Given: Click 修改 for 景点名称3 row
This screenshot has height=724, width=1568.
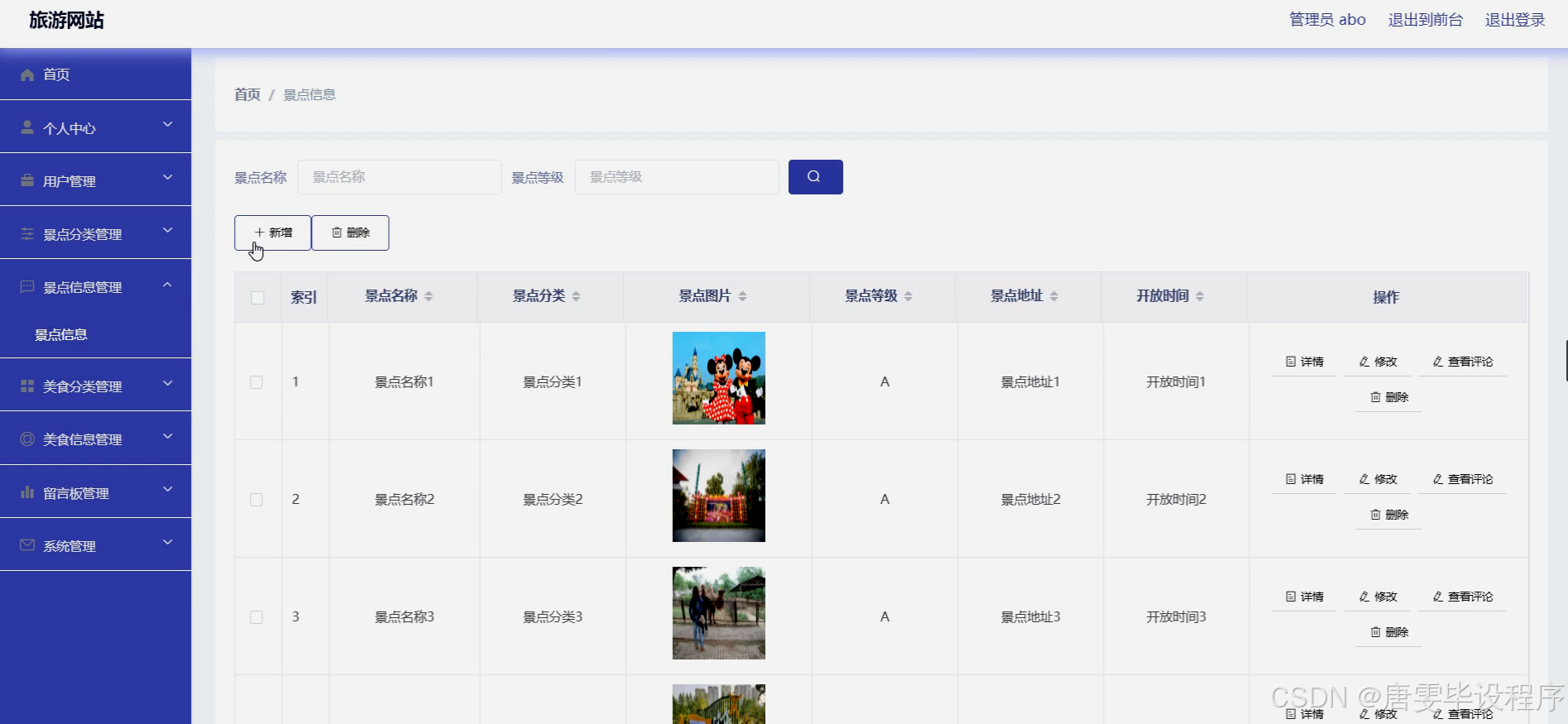Looking at the screenshot, I should [x=1378, y=597].
